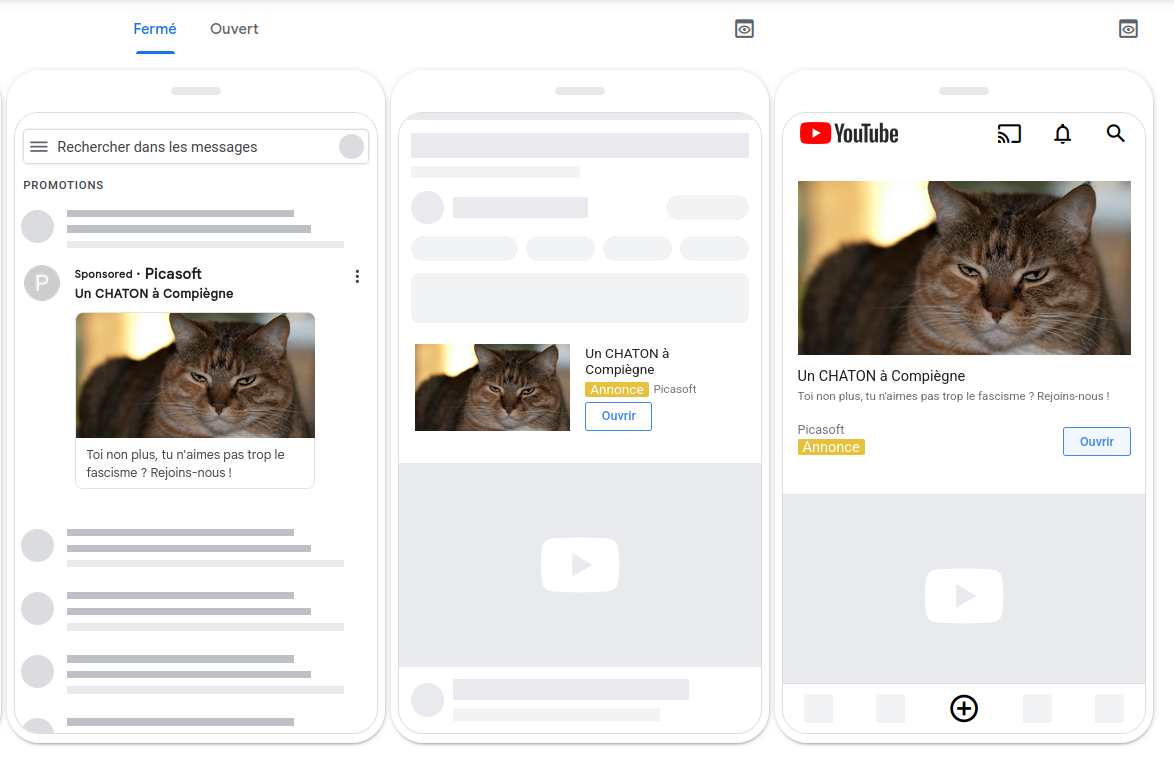Open three-dot menu on Picasoft sponsored ad
This screenshot has width=1174, height=765.
pos(357,277)
